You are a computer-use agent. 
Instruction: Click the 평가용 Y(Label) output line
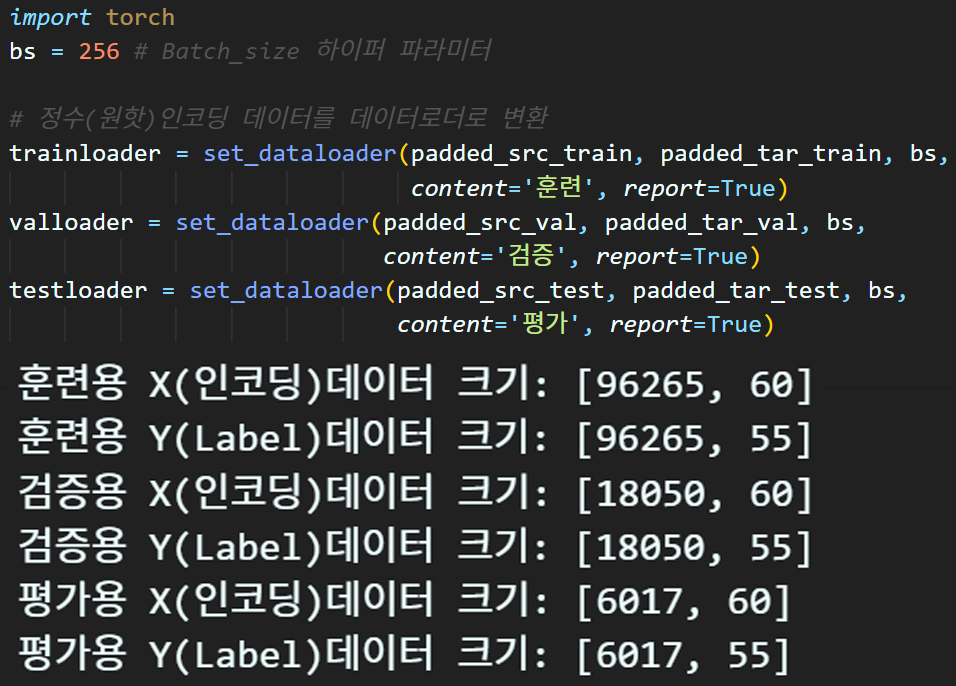[400, 655]
